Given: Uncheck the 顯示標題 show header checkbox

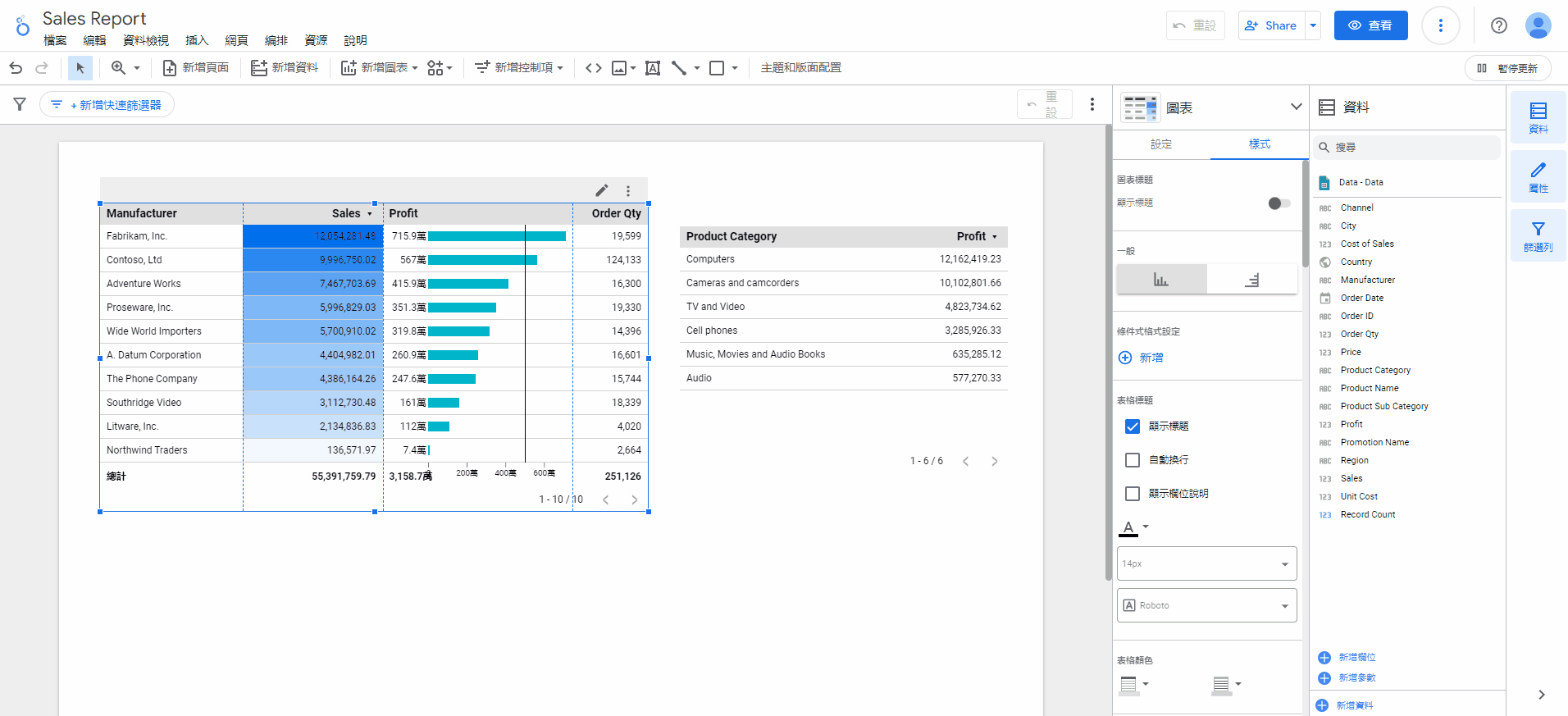Looking at the screenshot, I should point(1133,426).
